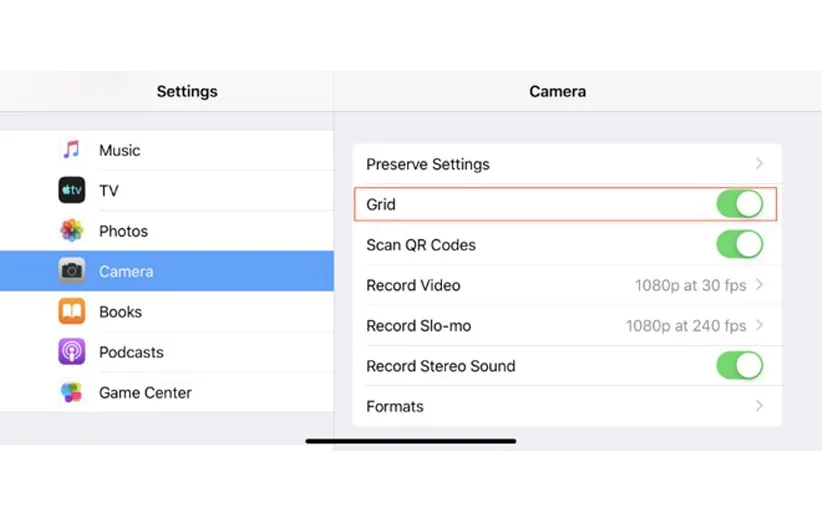Expand Preserve Settings chevron
Viewport: 822px width, 522px height.
[759, 164]
